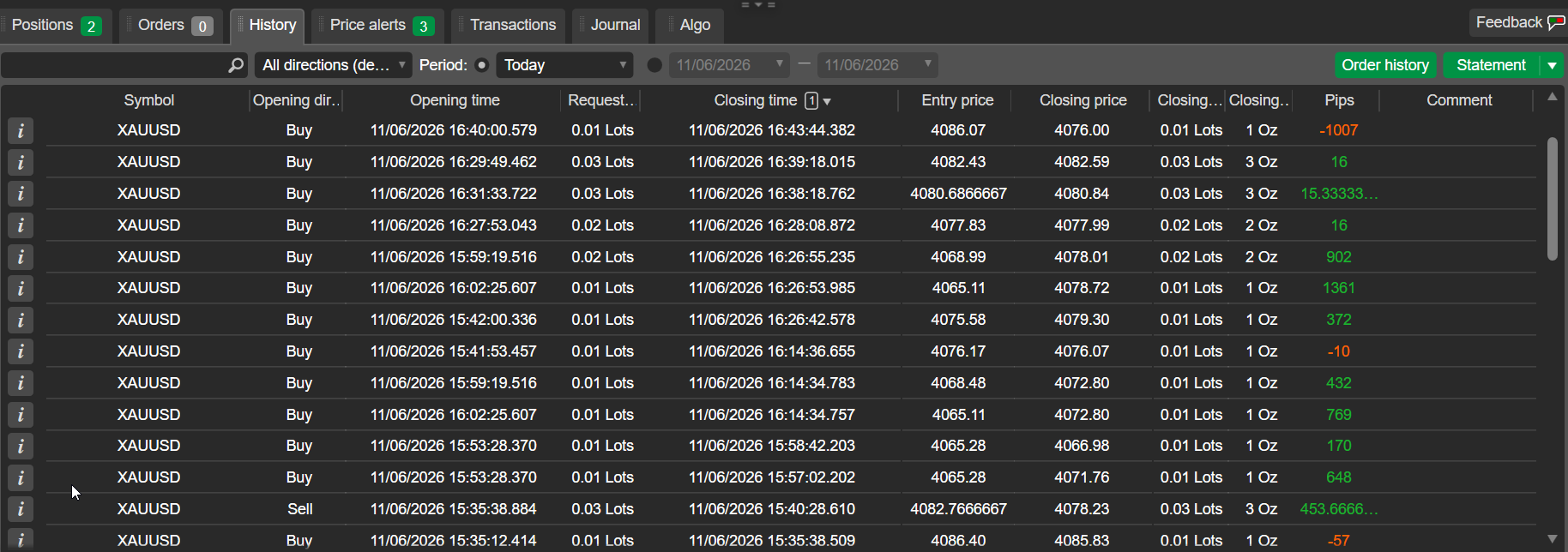Open the start date 11/06/2026 picker
1568x552 pixels.
728,65
